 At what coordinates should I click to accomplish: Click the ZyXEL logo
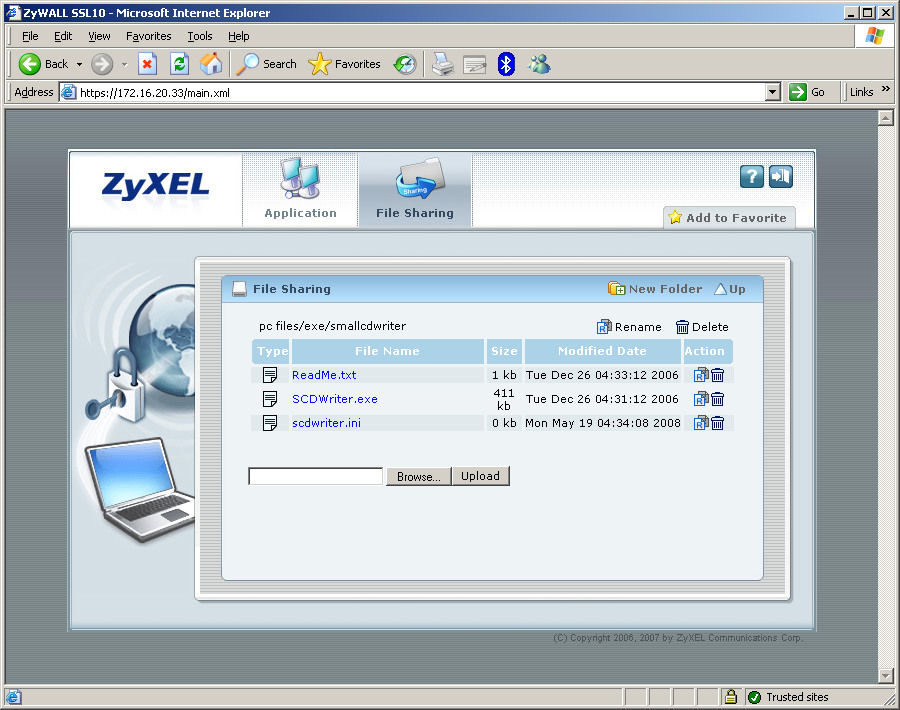click(156, 187)
